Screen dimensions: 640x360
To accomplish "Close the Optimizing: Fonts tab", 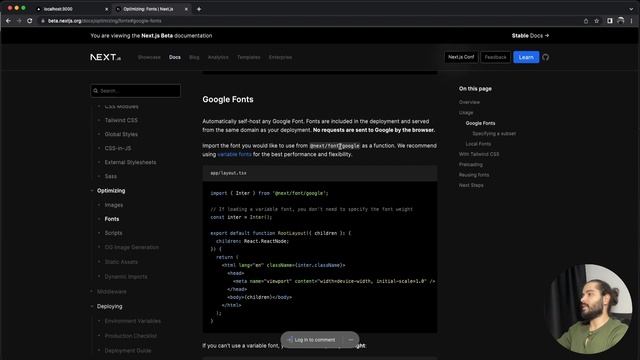I will [186, 9].
